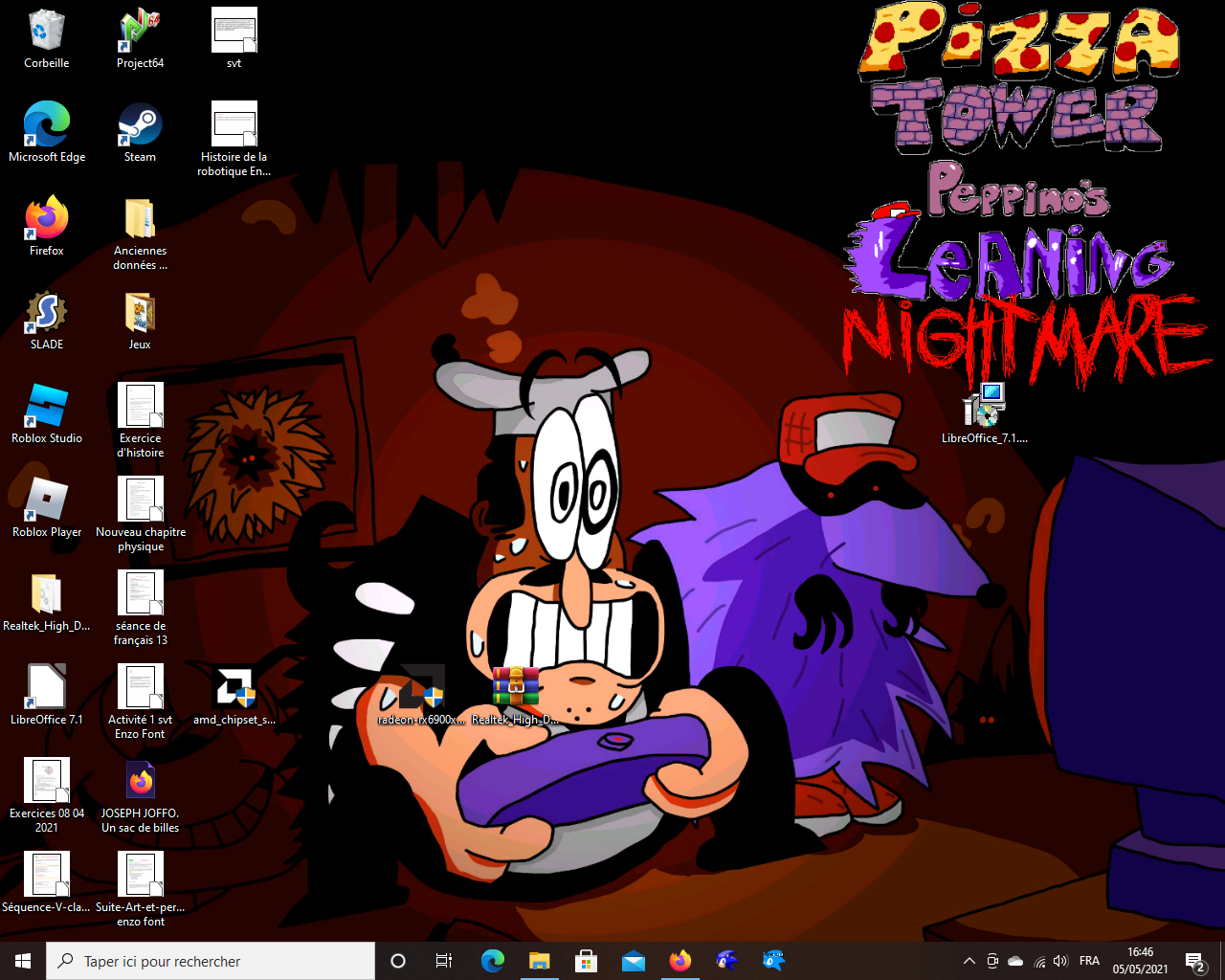
Task: Open Activité 1 svt Enzo Font document
Action: [x=140, y=702]
